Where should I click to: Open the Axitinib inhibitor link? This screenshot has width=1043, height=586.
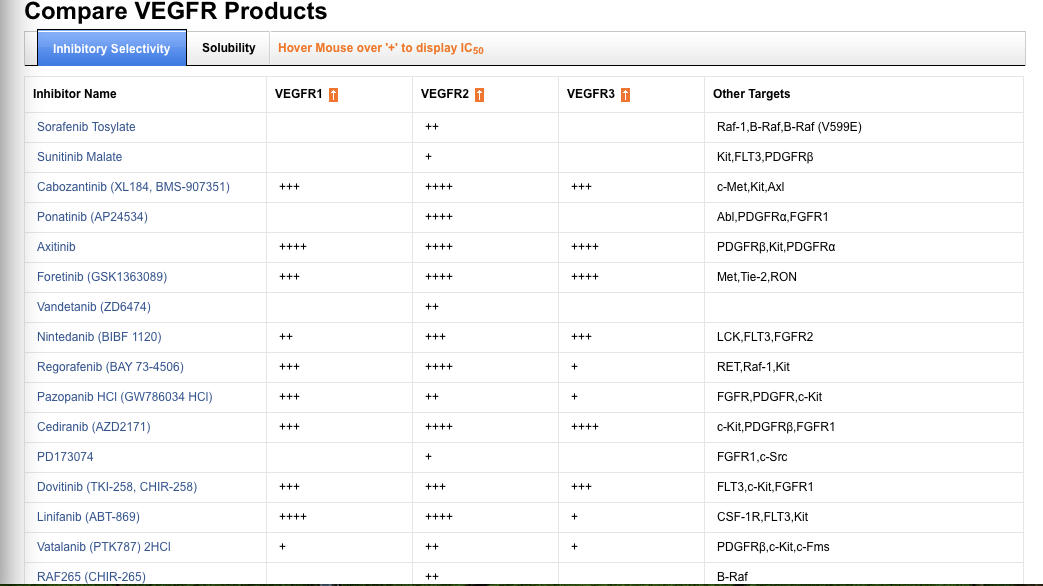[x=56, y=247]
